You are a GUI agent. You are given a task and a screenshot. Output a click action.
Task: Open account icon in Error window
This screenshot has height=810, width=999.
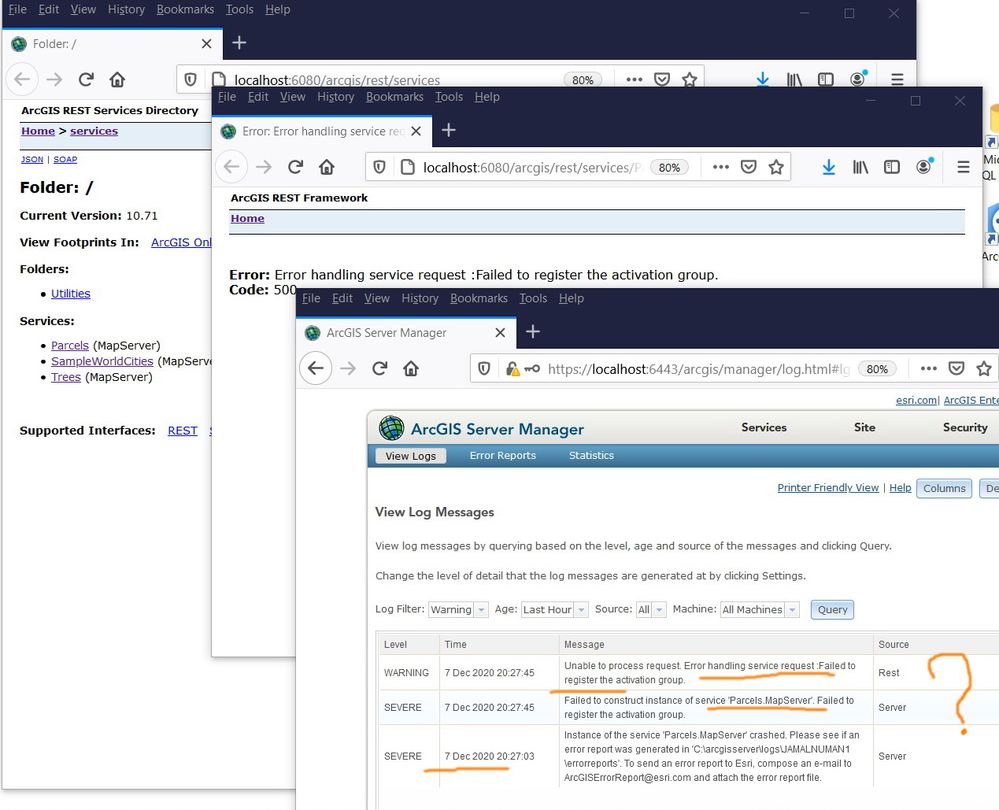[924, 166]
